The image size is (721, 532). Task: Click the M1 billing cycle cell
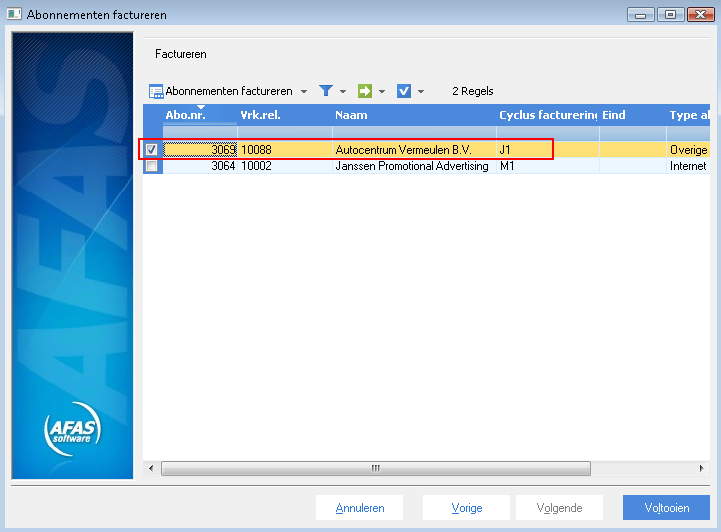(x=548, y=166)
